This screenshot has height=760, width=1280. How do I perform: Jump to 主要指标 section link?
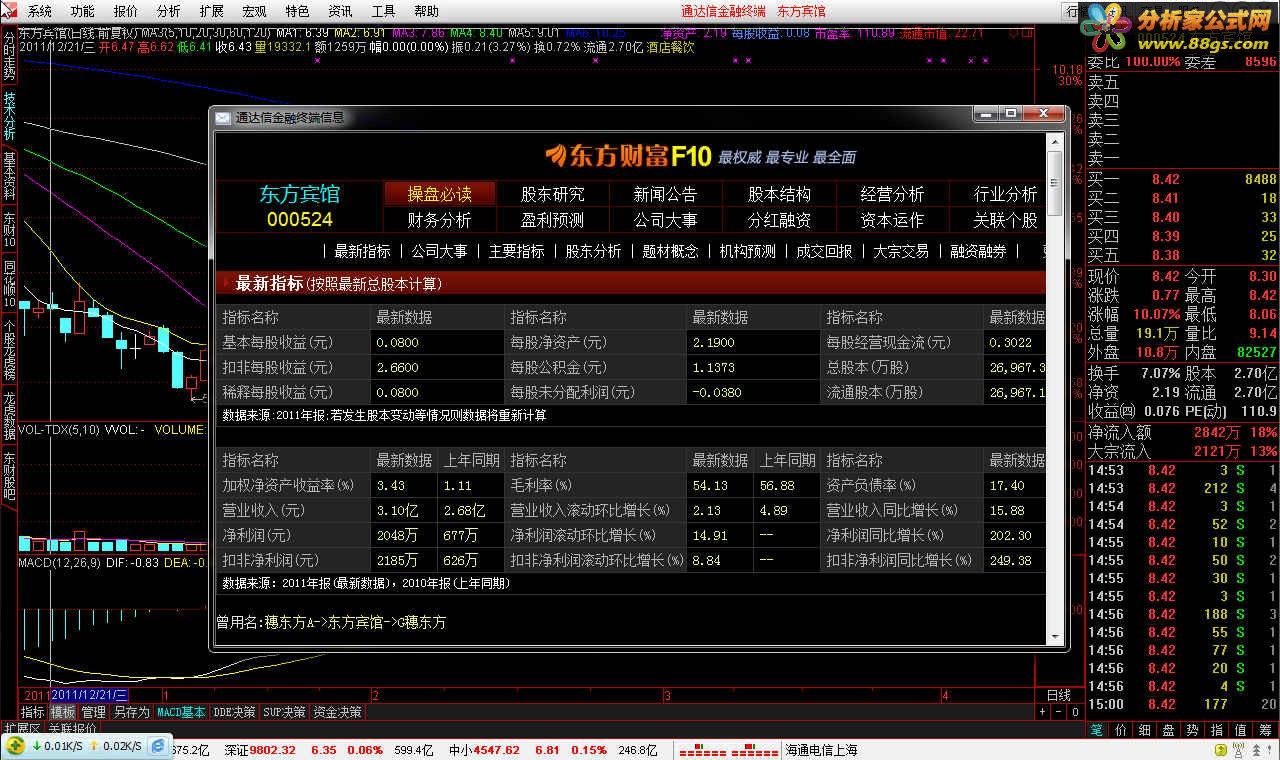(x=516, y=251)
